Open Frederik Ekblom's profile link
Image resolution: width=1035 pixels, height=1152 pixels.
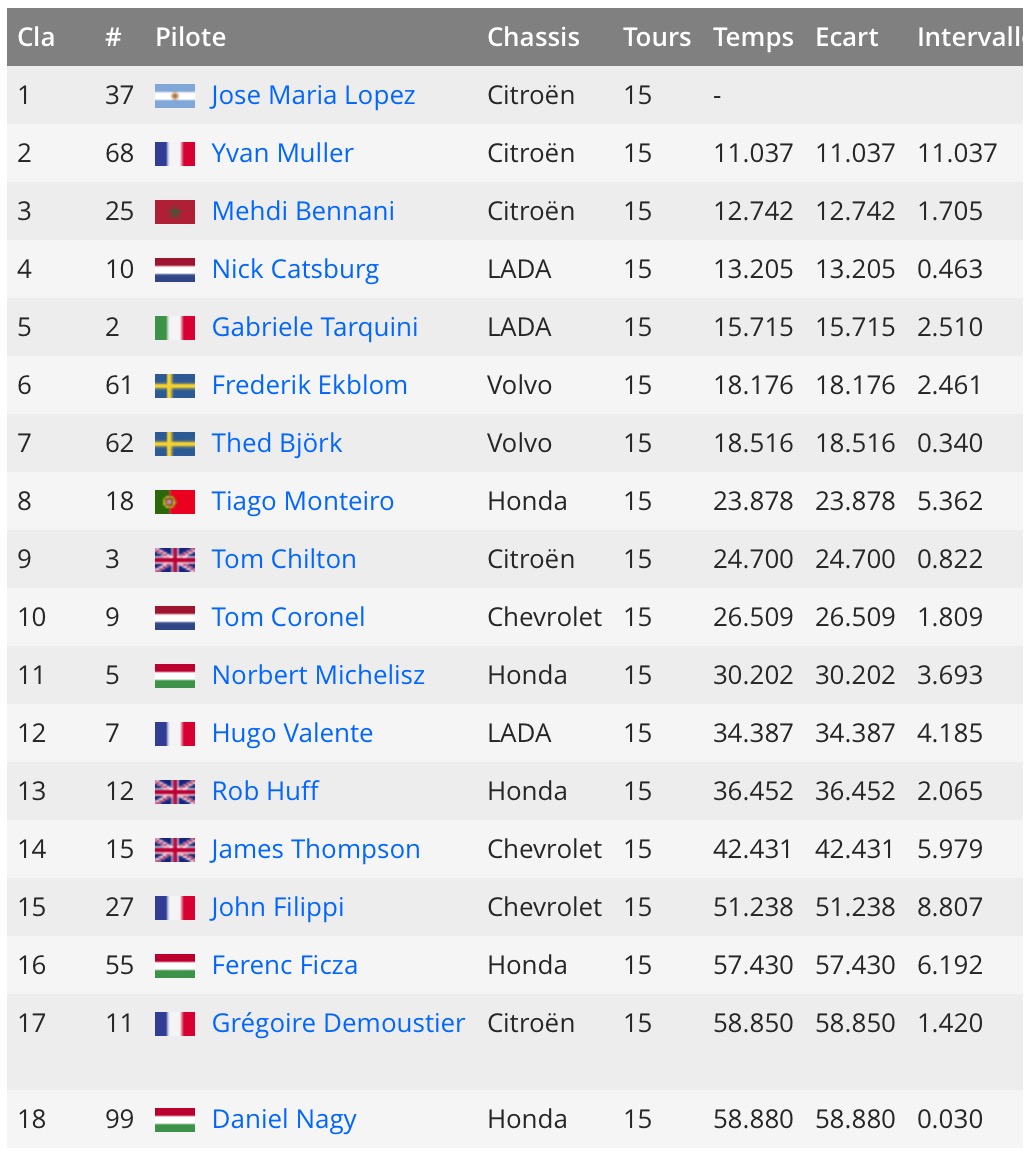pos(309,386)
